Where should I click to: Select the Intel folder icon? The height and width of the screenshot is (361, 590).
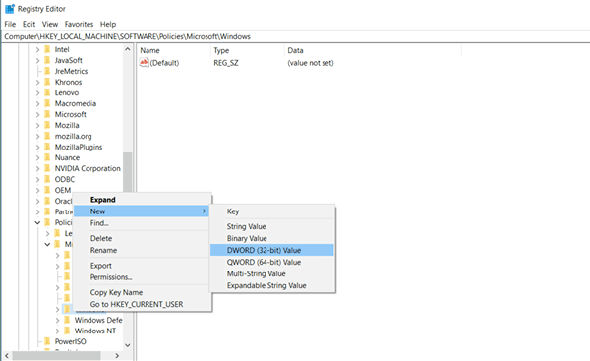(47, 49)
